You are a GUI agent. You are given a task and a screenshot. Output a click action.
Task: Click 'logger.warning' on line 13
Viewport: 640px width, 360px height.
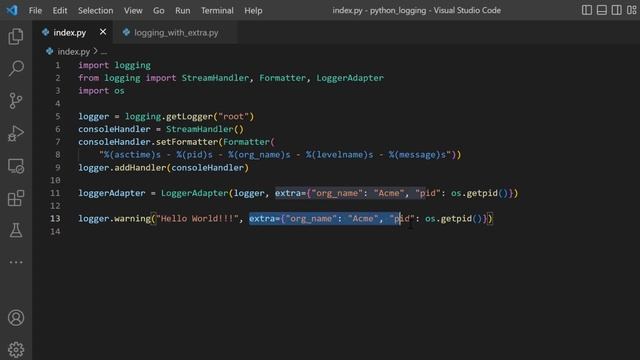114,219
